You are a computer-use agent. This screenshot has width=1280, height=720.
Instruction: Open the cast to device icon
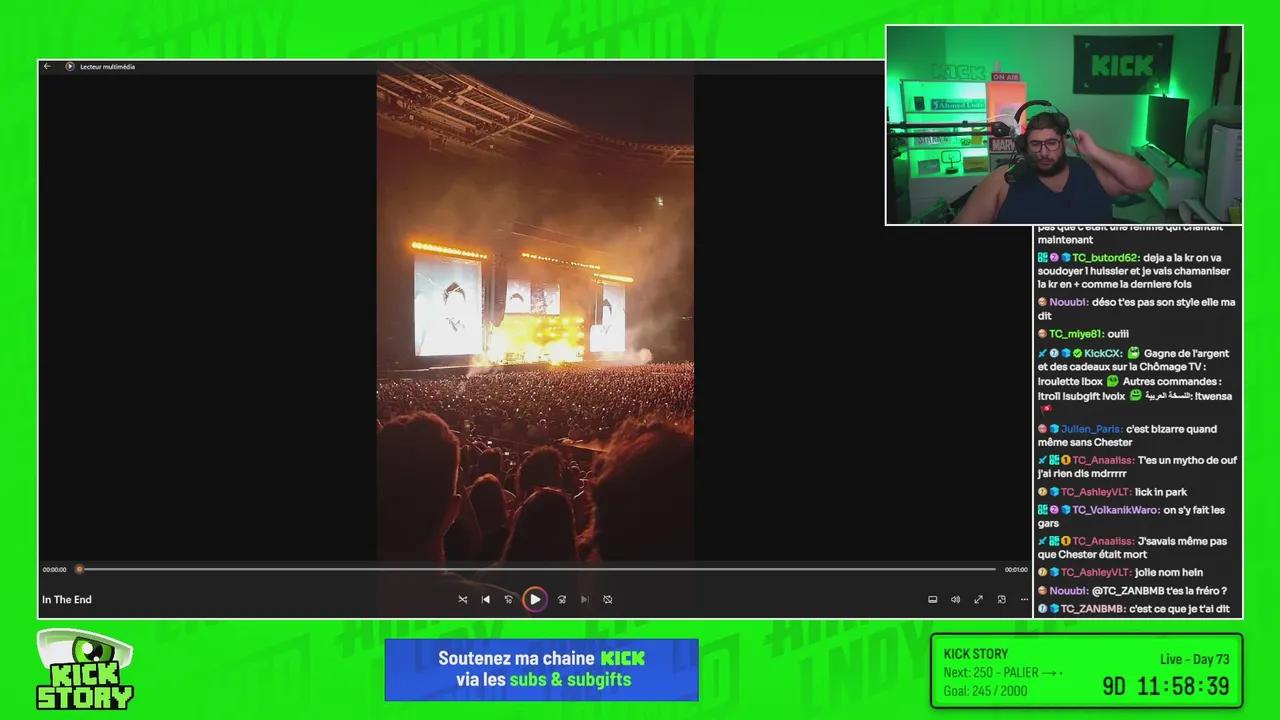[933, 600]
